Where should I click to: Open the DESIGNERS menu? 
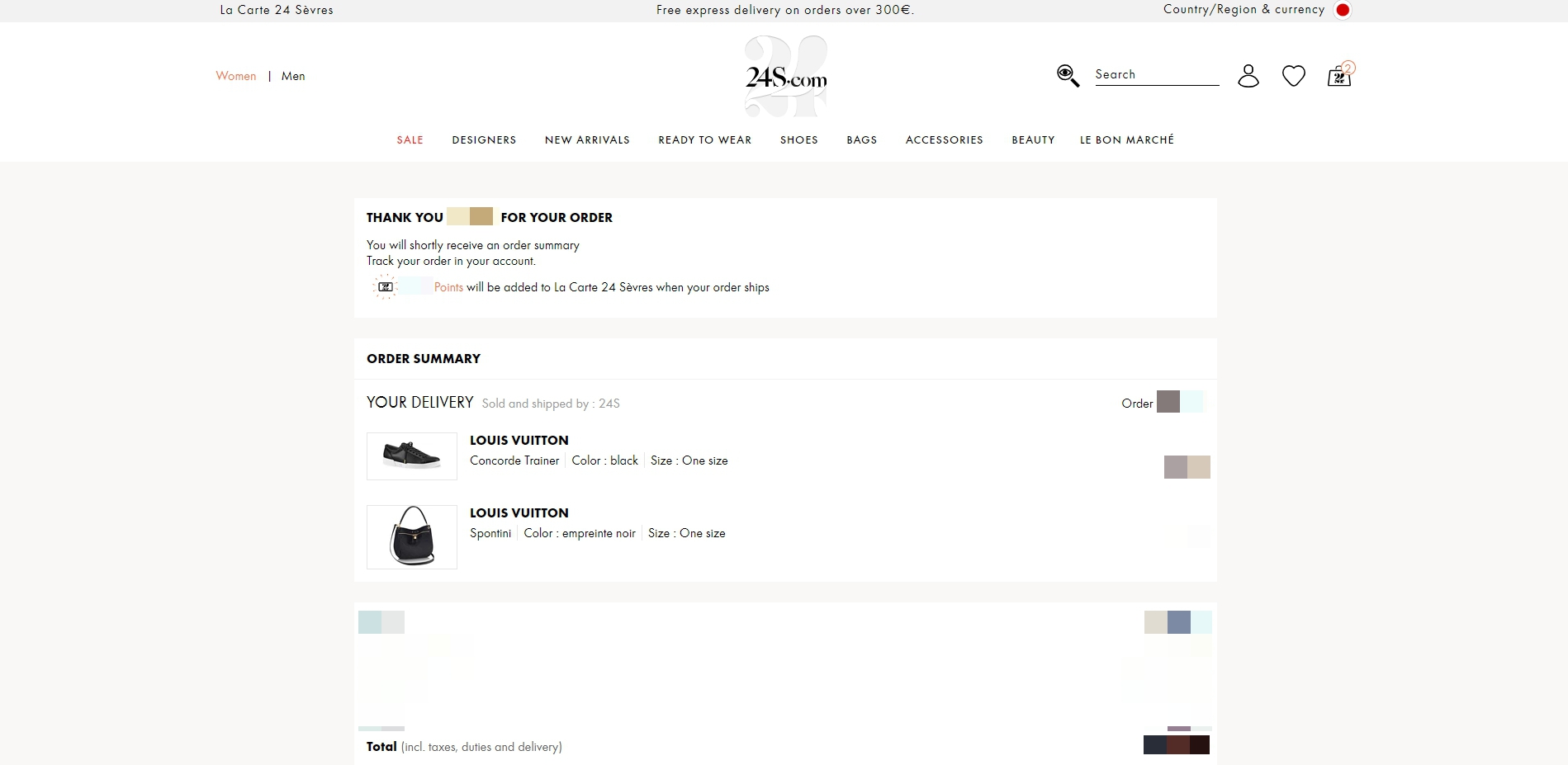point(484,140)
